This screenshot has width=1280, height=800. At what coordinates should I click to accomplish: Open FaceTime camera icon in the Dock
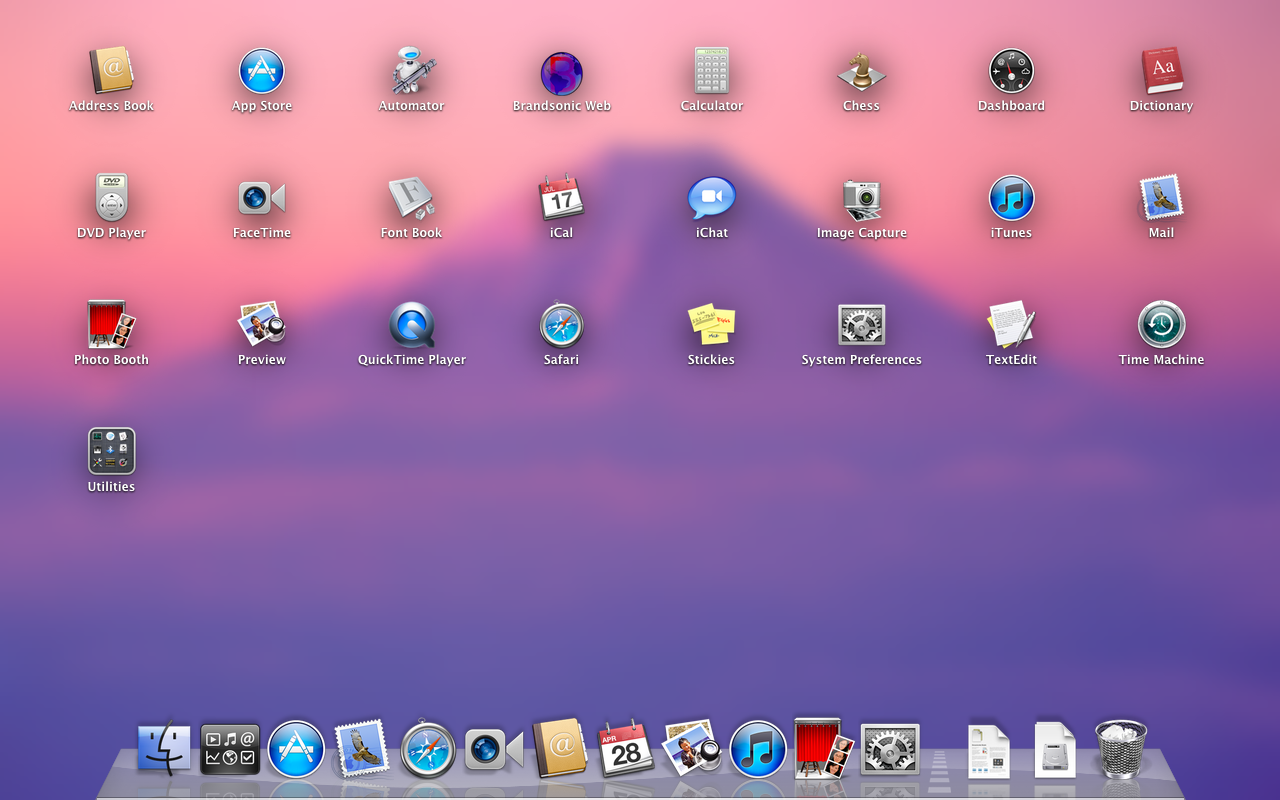coord(494,750)
